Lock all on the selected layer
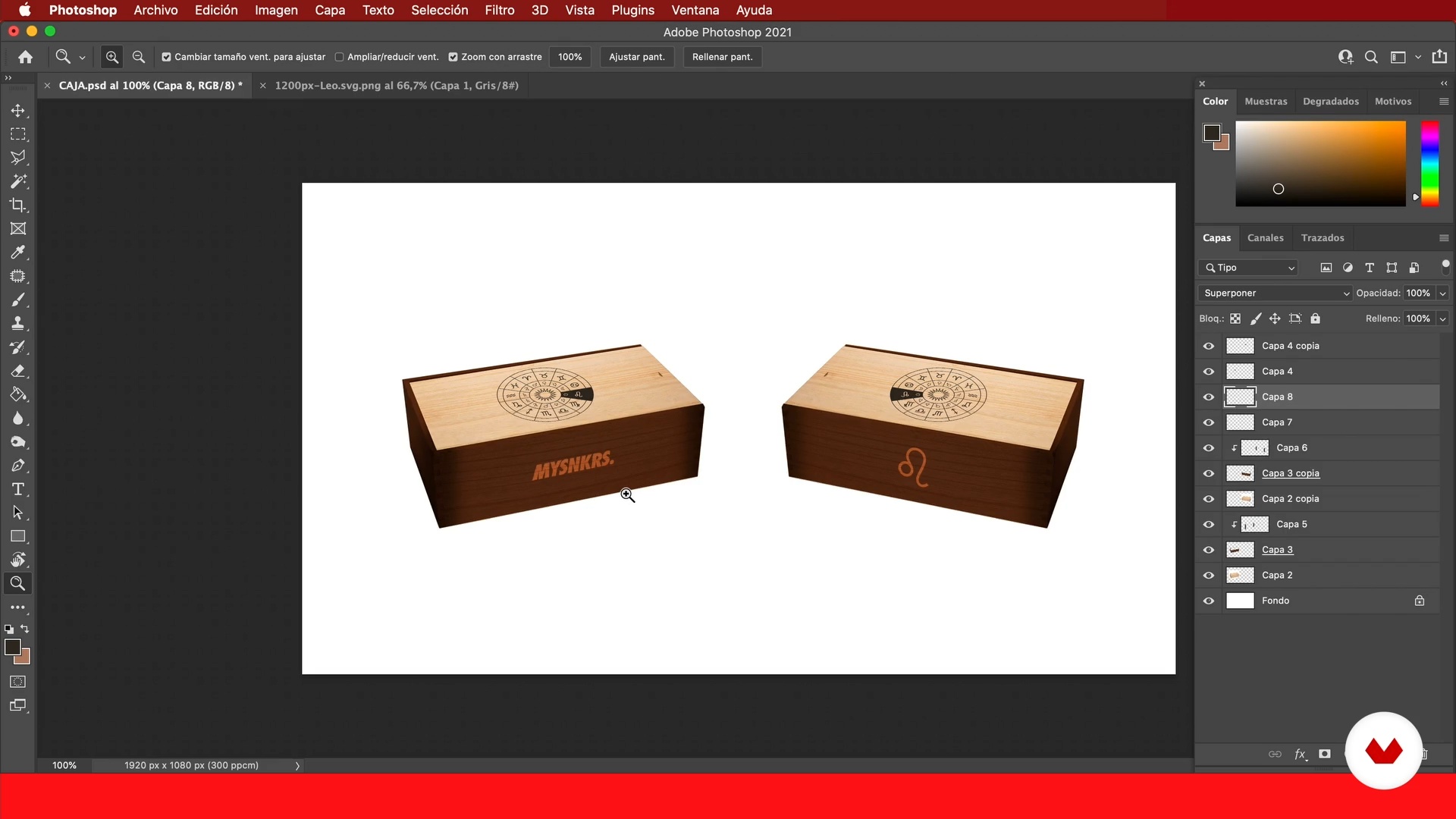 (1316, 318)
